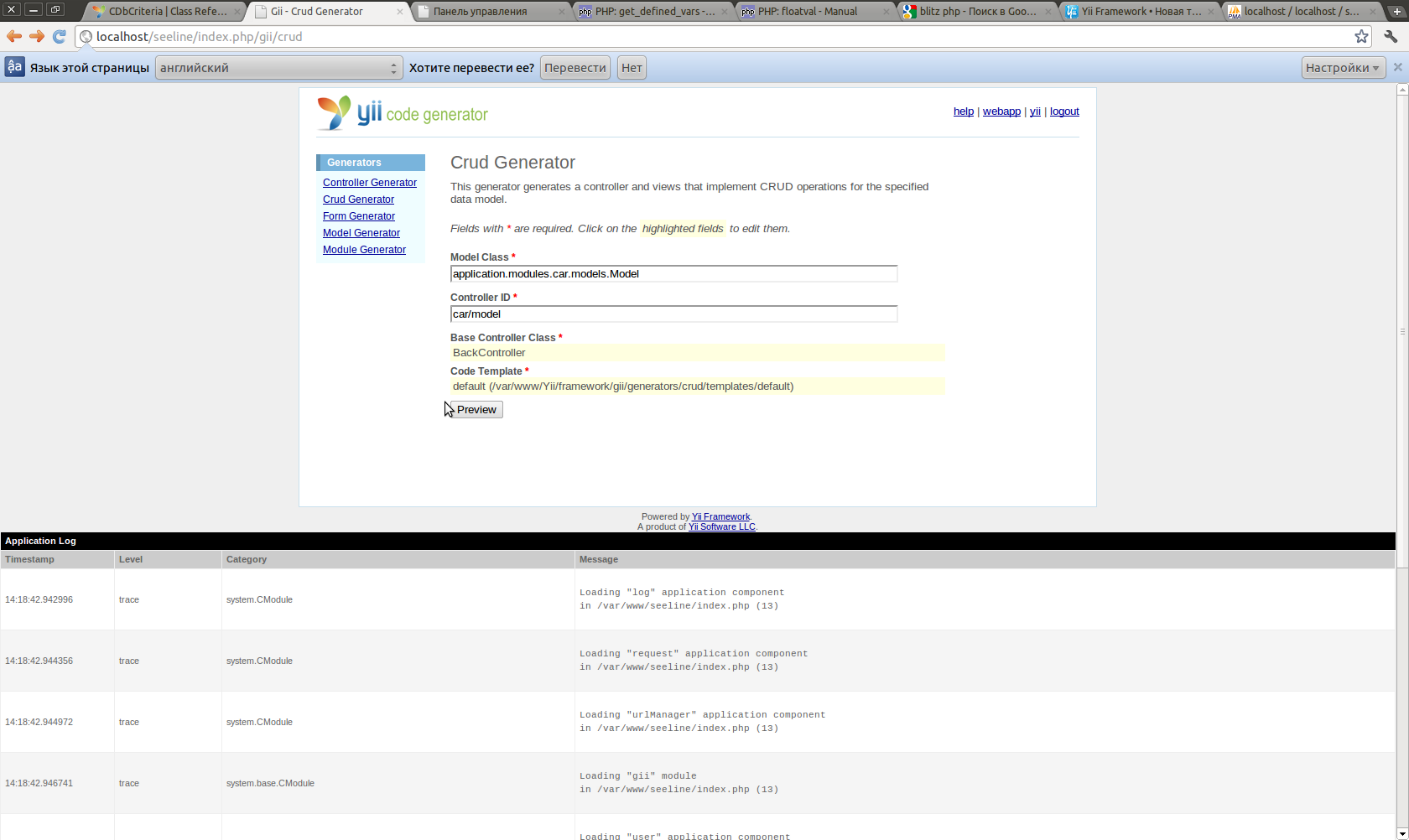Reload the page with the refresh icon

point(59,36)
